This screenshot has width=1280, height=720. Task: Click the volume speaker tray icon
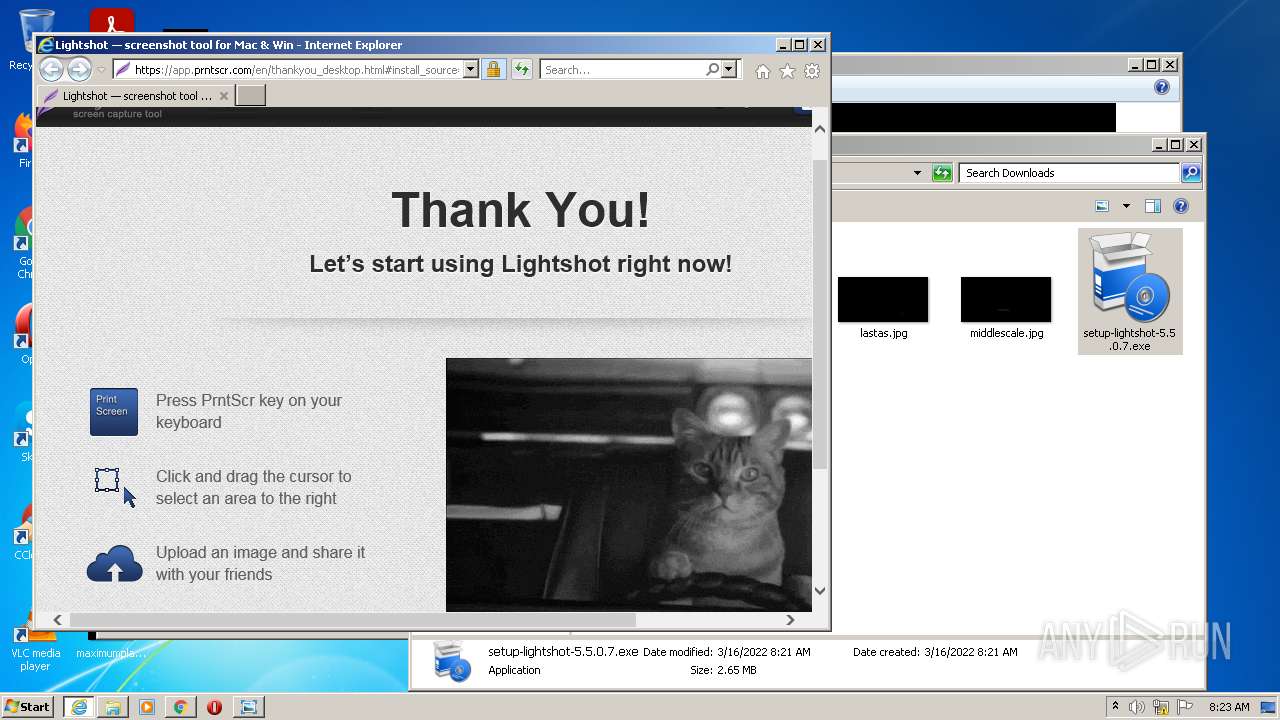tap(1137, 707)
